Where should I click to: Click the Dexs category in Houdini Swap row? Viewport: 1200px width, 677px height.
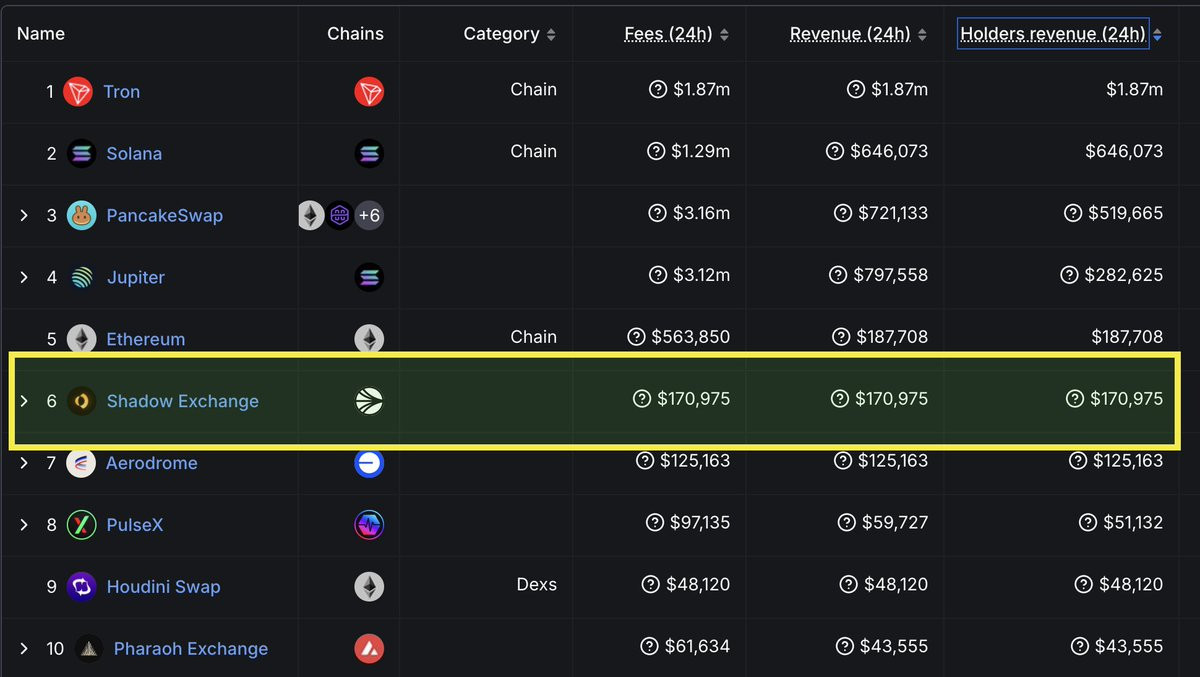point(537,584)
